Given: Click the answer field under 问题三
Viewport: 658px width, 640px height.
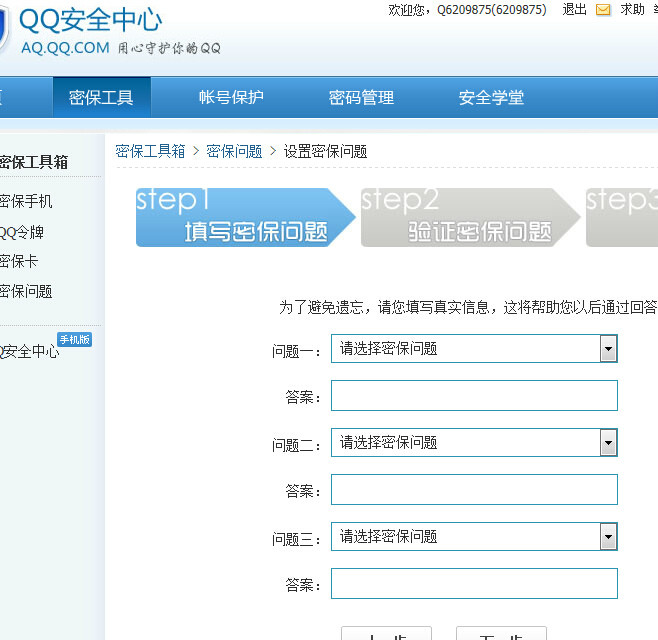Looking at the screenshot, I should coord(474,583).
